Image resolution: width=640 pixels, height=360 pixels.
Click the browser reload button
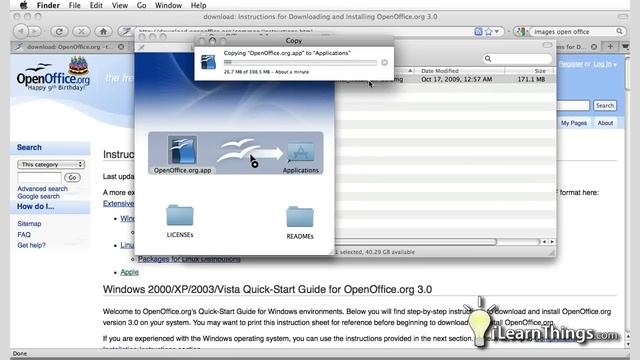[59, 31]
